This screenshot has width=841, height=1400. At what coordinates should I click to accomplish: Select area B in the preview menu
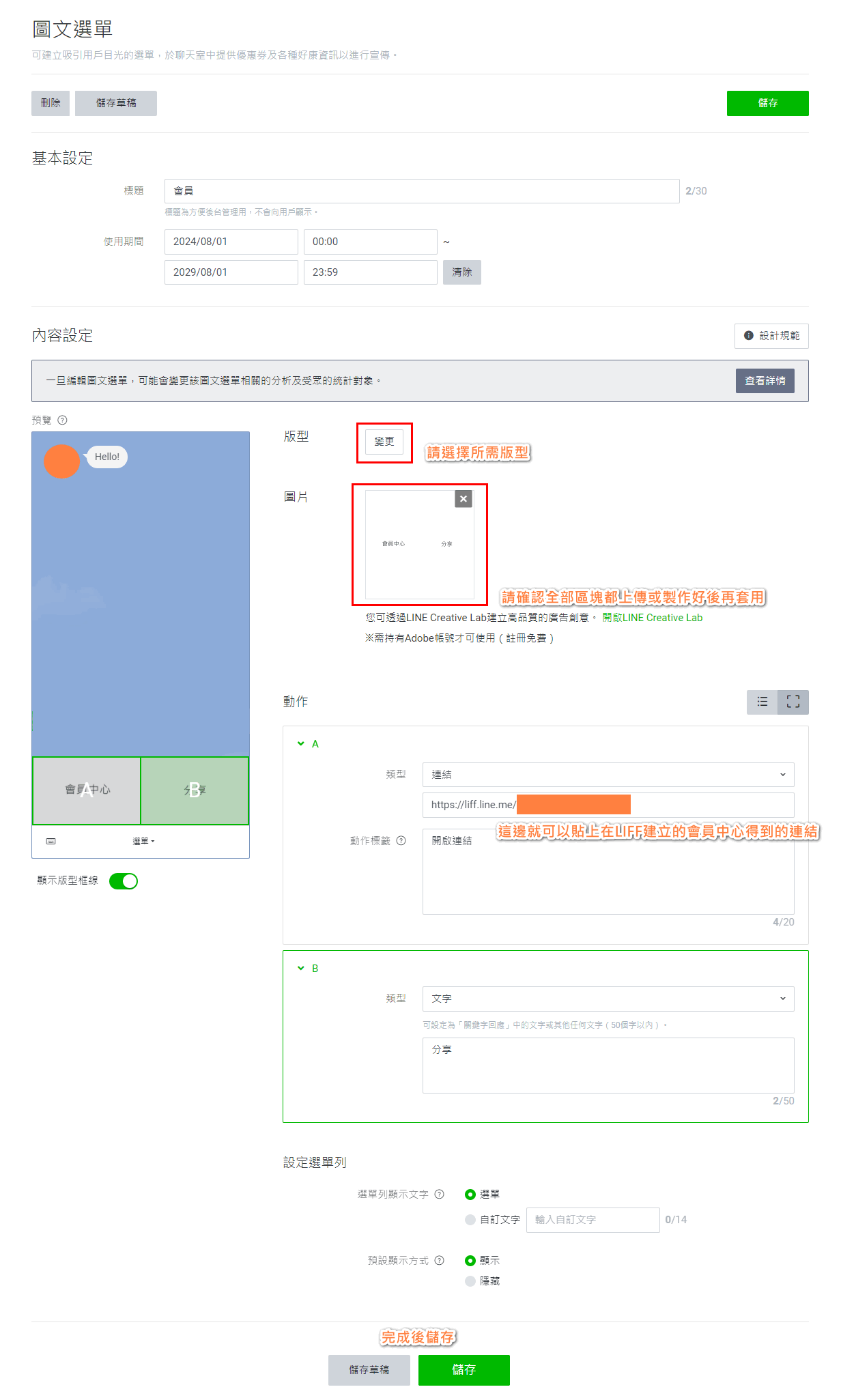point(195,790)
